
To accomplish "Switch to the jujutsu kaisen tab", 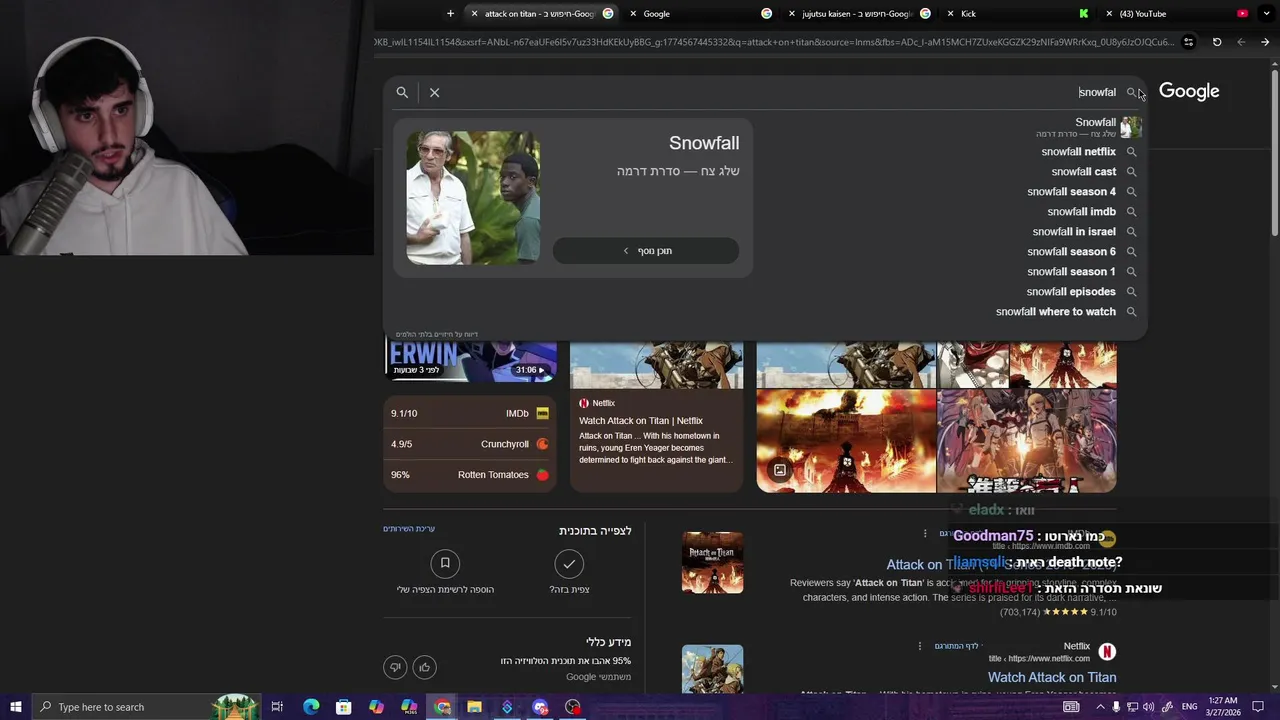I will 857,14.
